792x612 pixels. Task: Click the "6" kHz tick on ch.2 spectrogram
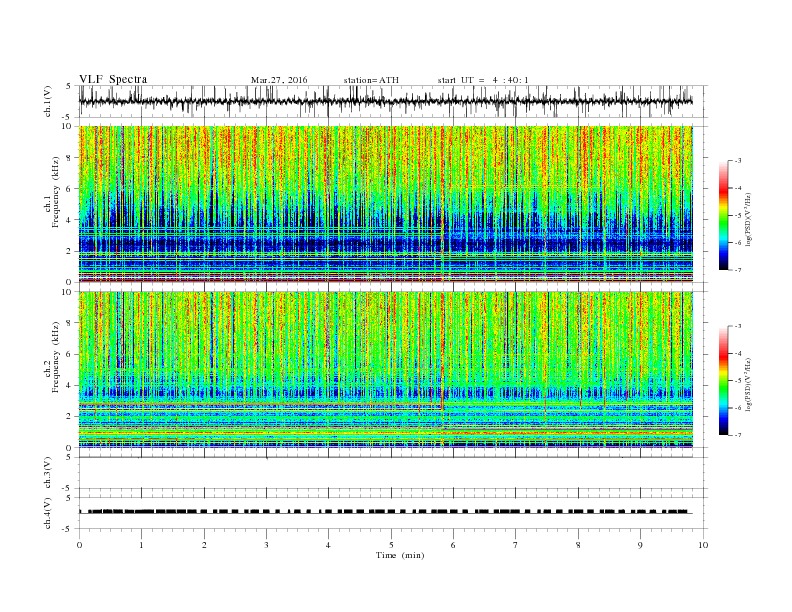click(69, 354)
